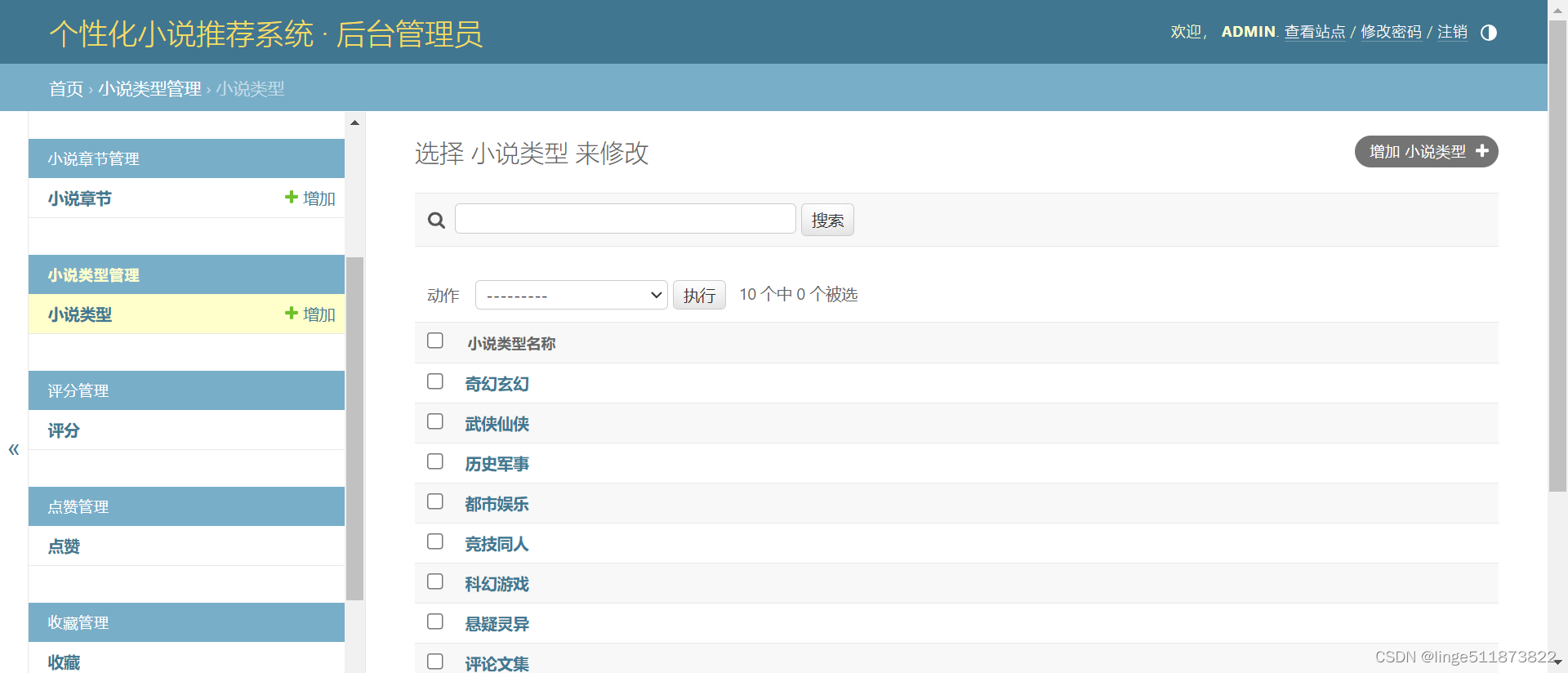Click the sidebar vertical scrollbar thumb
The image size is (1568, 673).
coord(354,429)
